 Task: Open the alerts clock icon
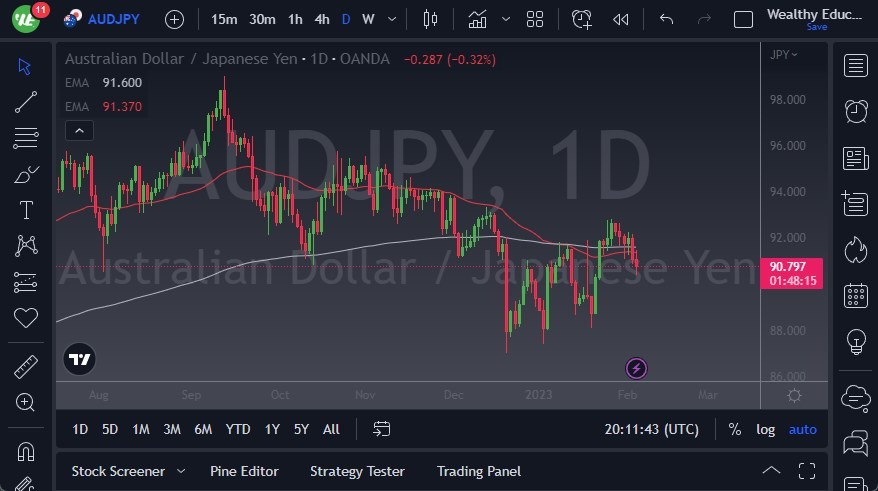[x=855, y=112]
